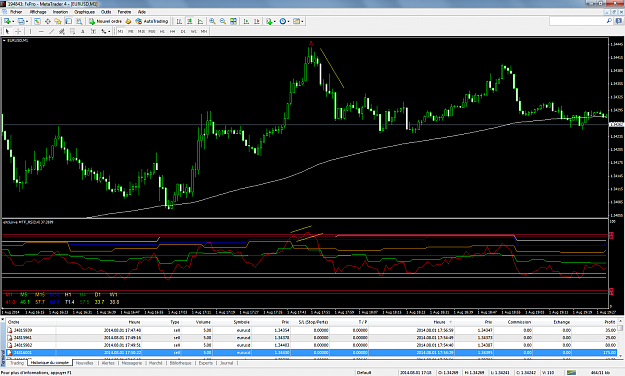Open the indicators list icon
This screenshot has height=376, width=625.
coord(269,21)
